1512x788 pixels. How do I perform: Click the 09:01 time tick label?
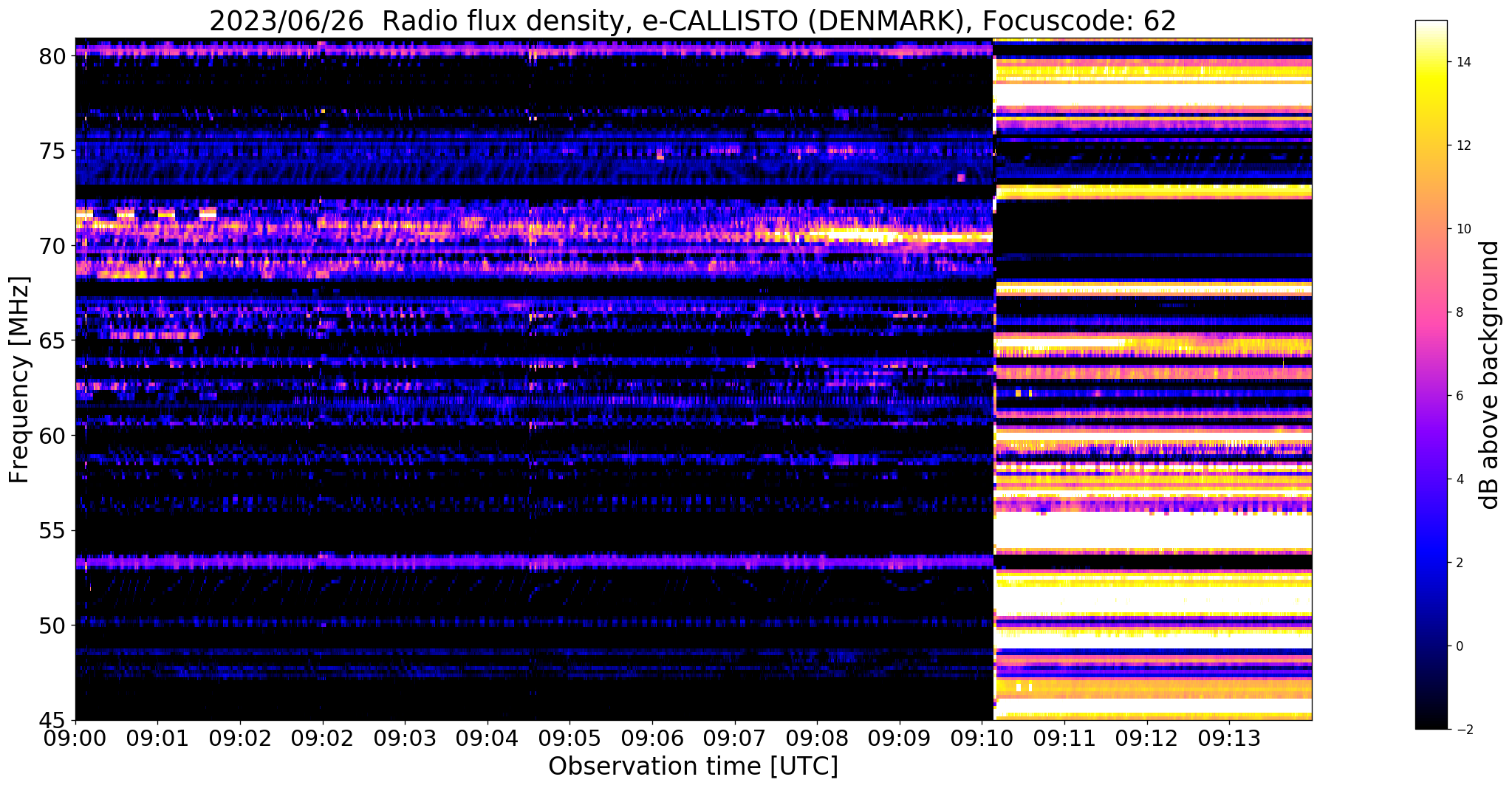click(x=157, y=738)
